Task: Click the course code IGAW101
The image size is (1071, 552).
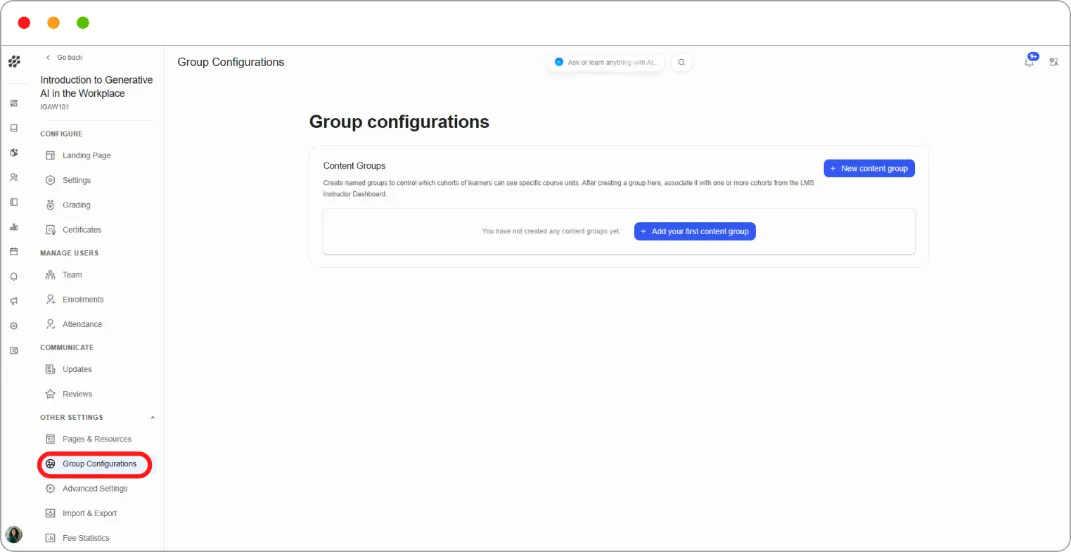Action: pyautogui.click(x=55, y=107)
